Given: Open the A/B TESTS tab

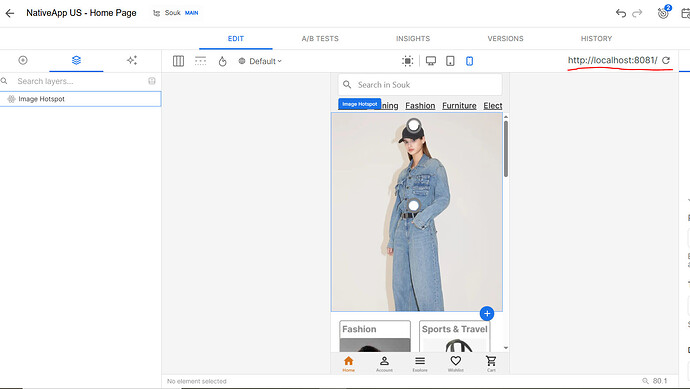Looking at the screenshot, I should click(x=320, y=39).
